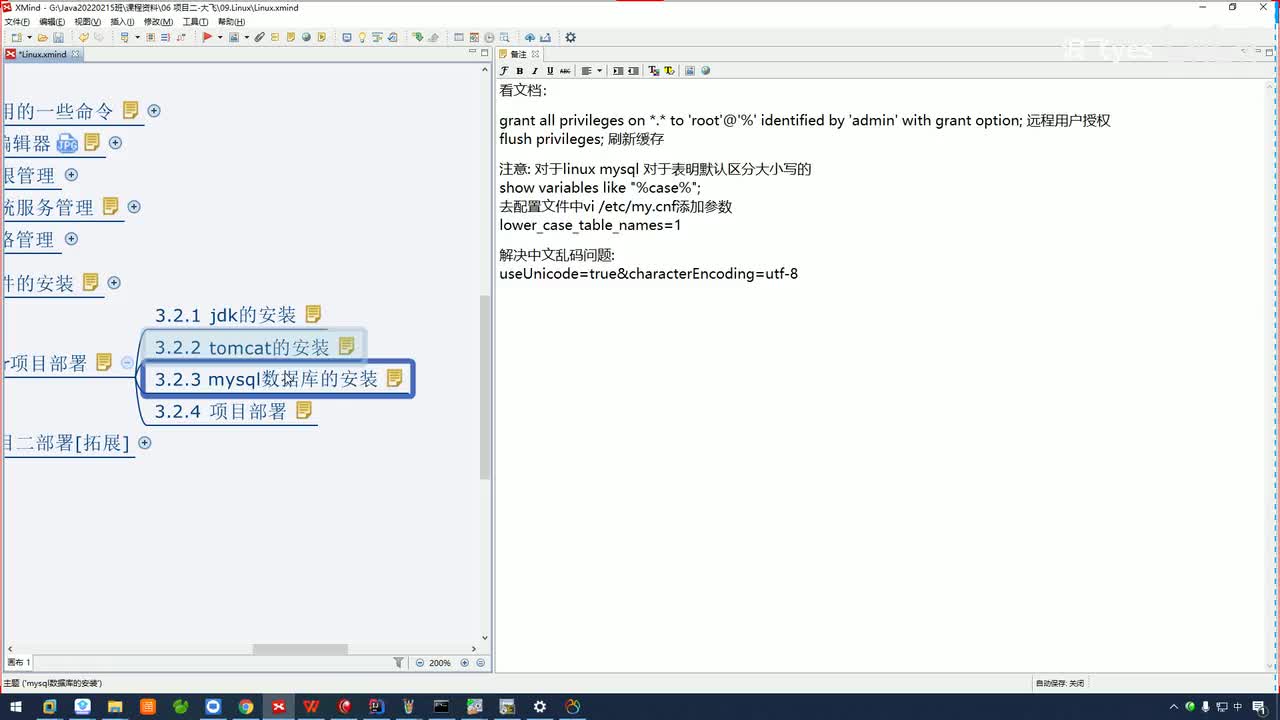The image size is (1280, 720).
Task: Click the settings gear in main toolbar
Action: 570,38
